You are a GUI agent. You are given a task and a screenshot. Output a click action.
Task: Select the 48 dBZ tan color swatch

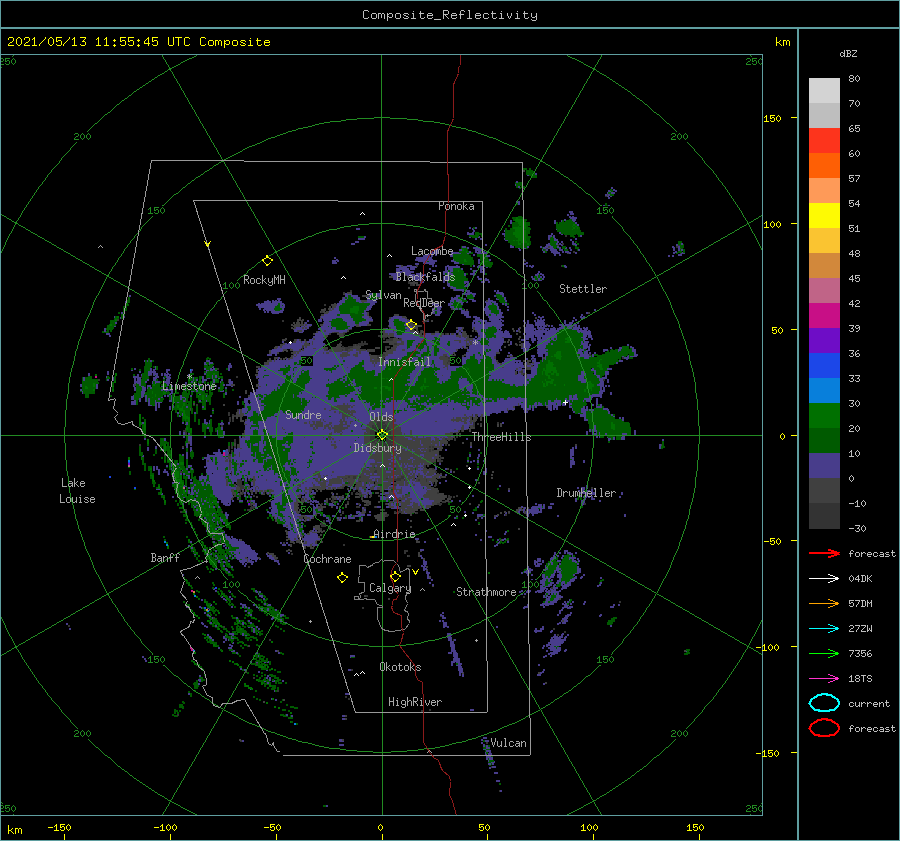click(x=824, y=265)
